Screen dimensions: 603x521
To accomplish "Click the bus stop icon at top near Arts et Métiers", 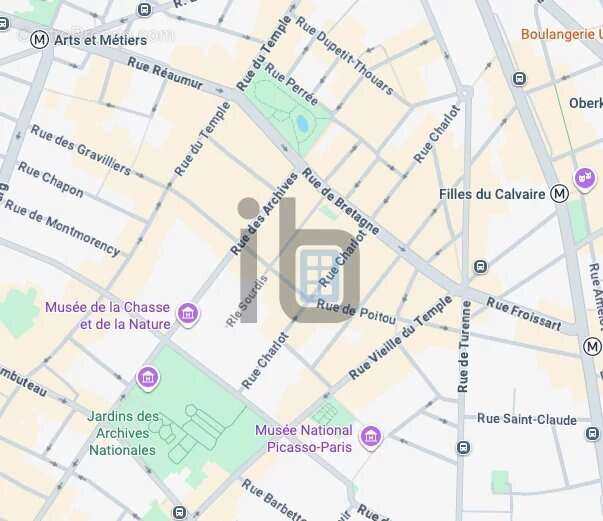I will click(145, 9).
